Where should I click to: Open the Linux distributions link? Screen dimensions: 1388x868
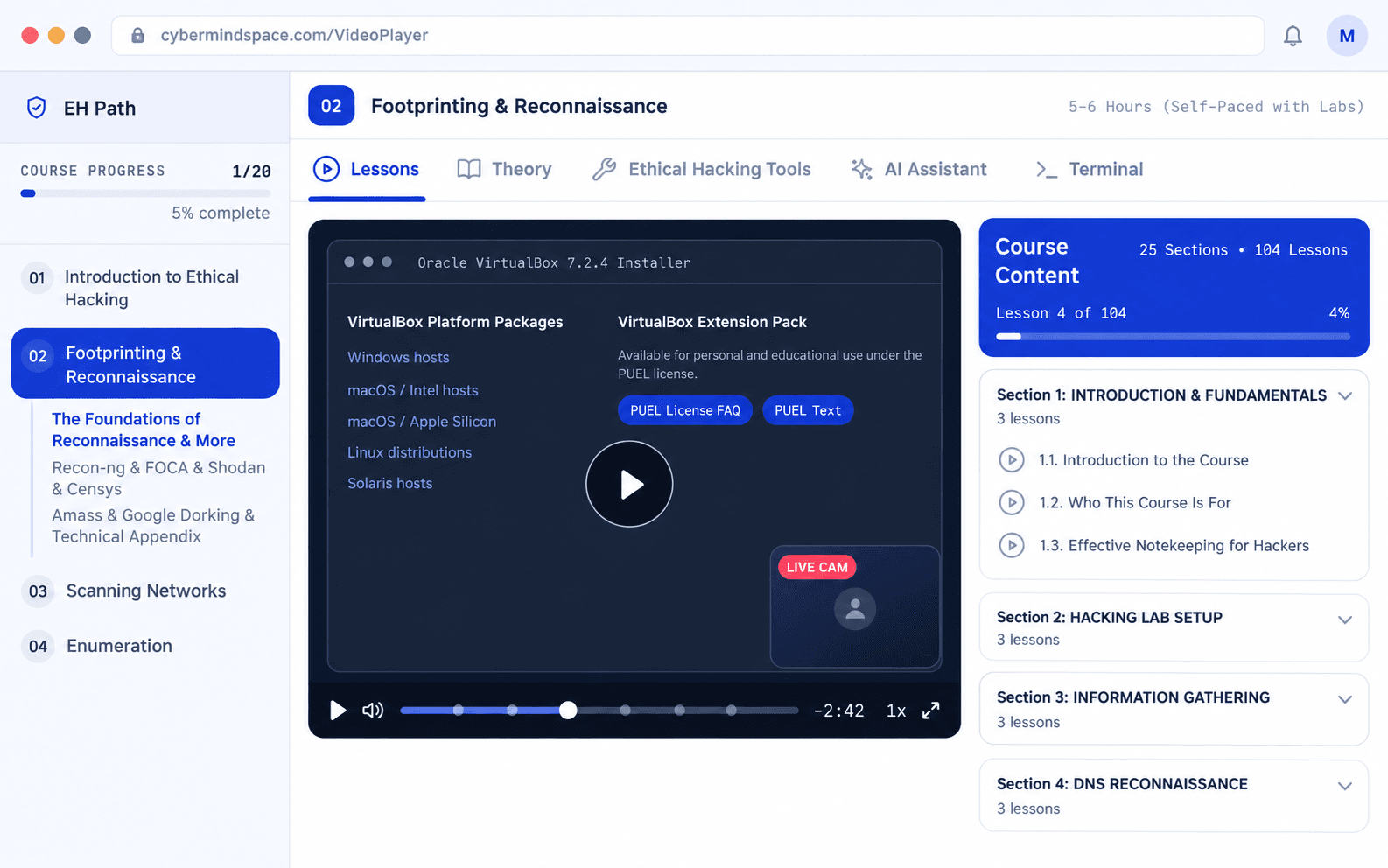[410, 452]
